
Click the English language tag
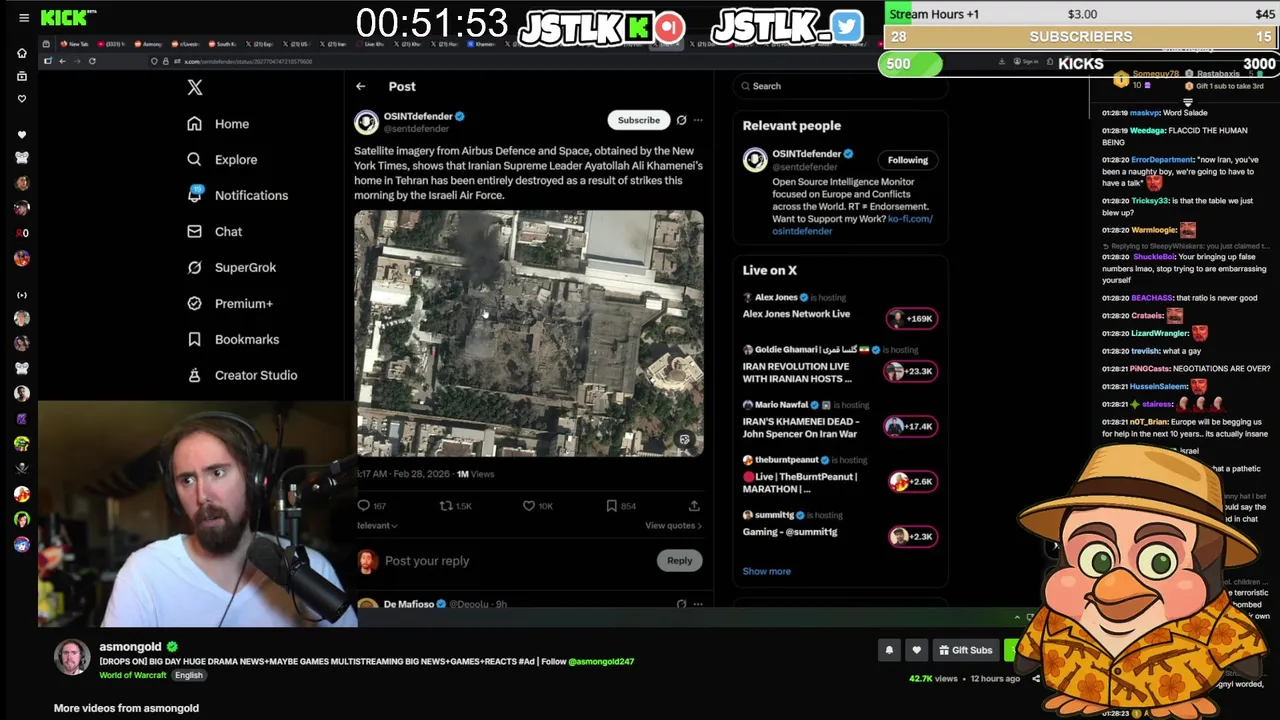(x=188, y=676)
